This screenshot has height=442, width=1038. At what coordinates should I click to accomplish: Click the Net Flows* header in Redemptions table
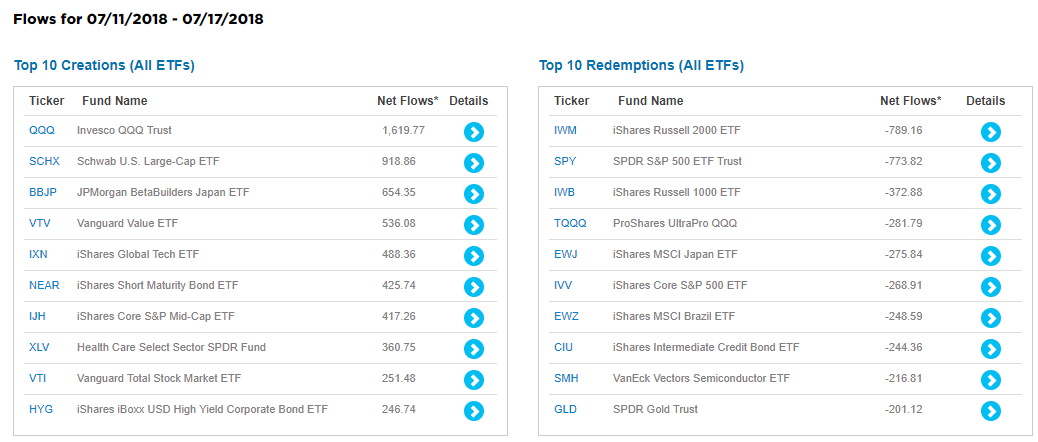(x=910, y=101)
